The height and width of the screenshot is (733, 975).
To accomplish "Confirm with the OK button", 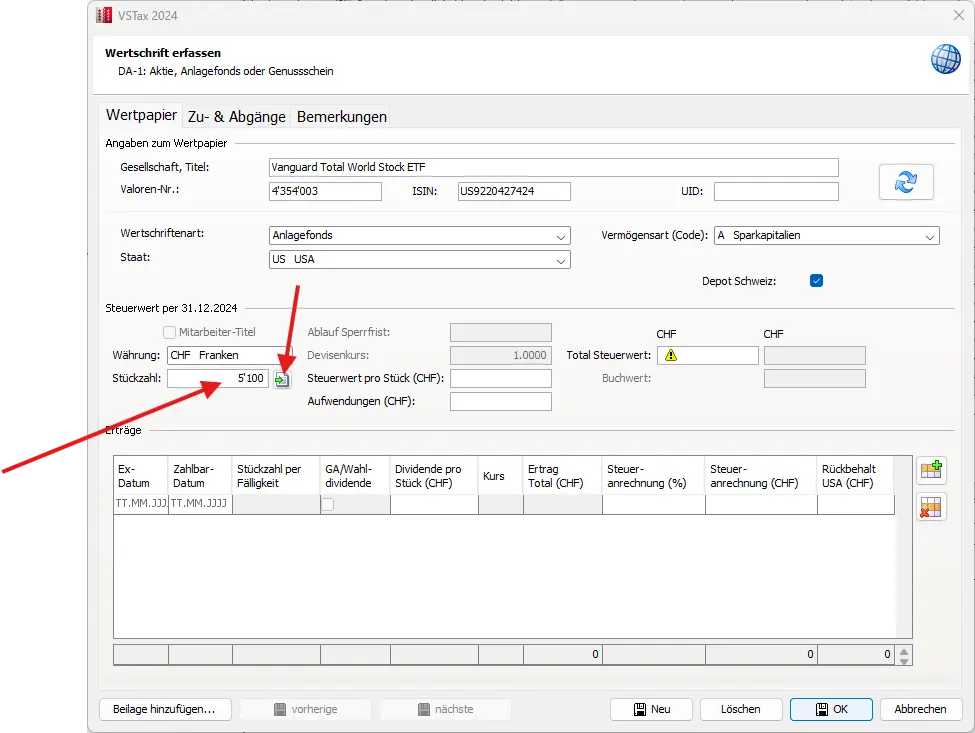I will coord(830,709).
